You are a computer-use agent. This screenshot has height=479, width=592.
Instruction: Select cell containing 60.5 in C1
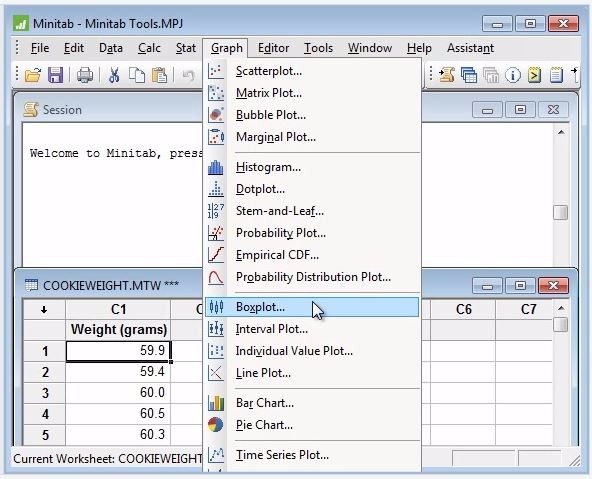[118, 413]
